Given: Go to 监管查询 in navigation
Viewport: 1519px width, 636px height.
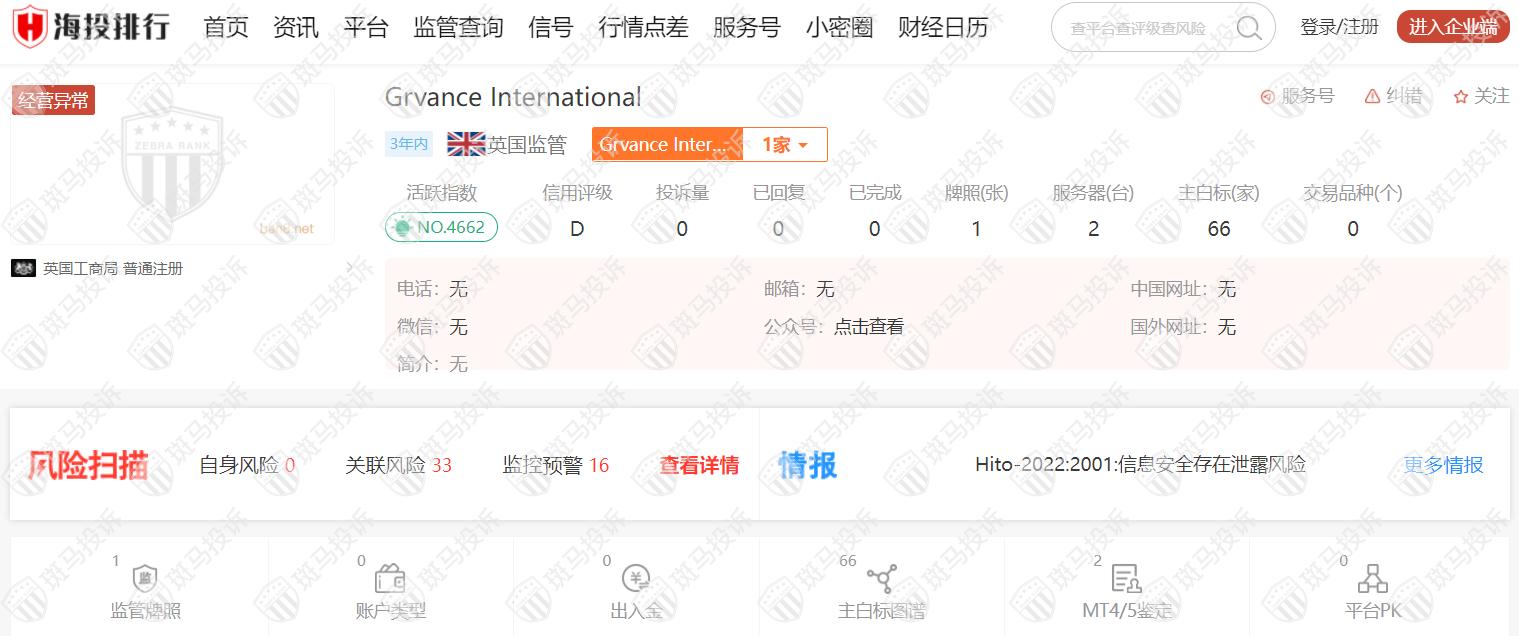Looking at the screenshot, I should click(458, 27).
